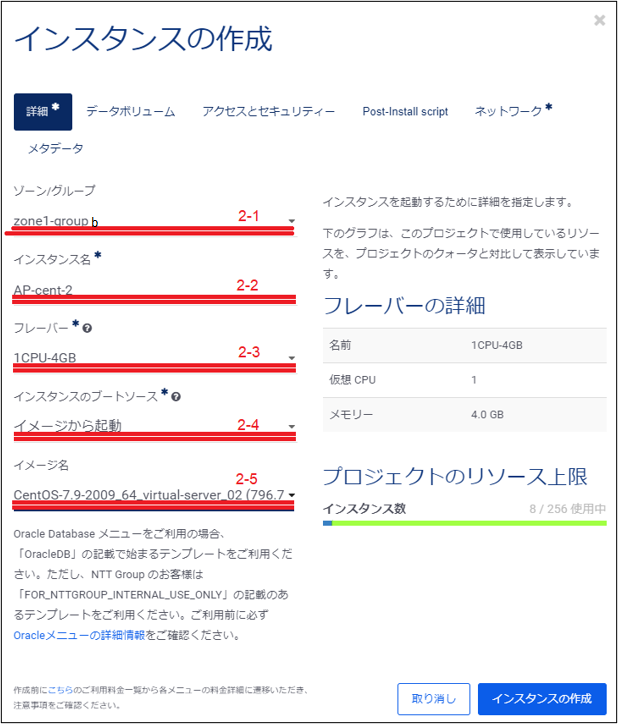Screen dimensions: 618x724
Task: Open the メタデータ tab
Action: pos(55,148)
